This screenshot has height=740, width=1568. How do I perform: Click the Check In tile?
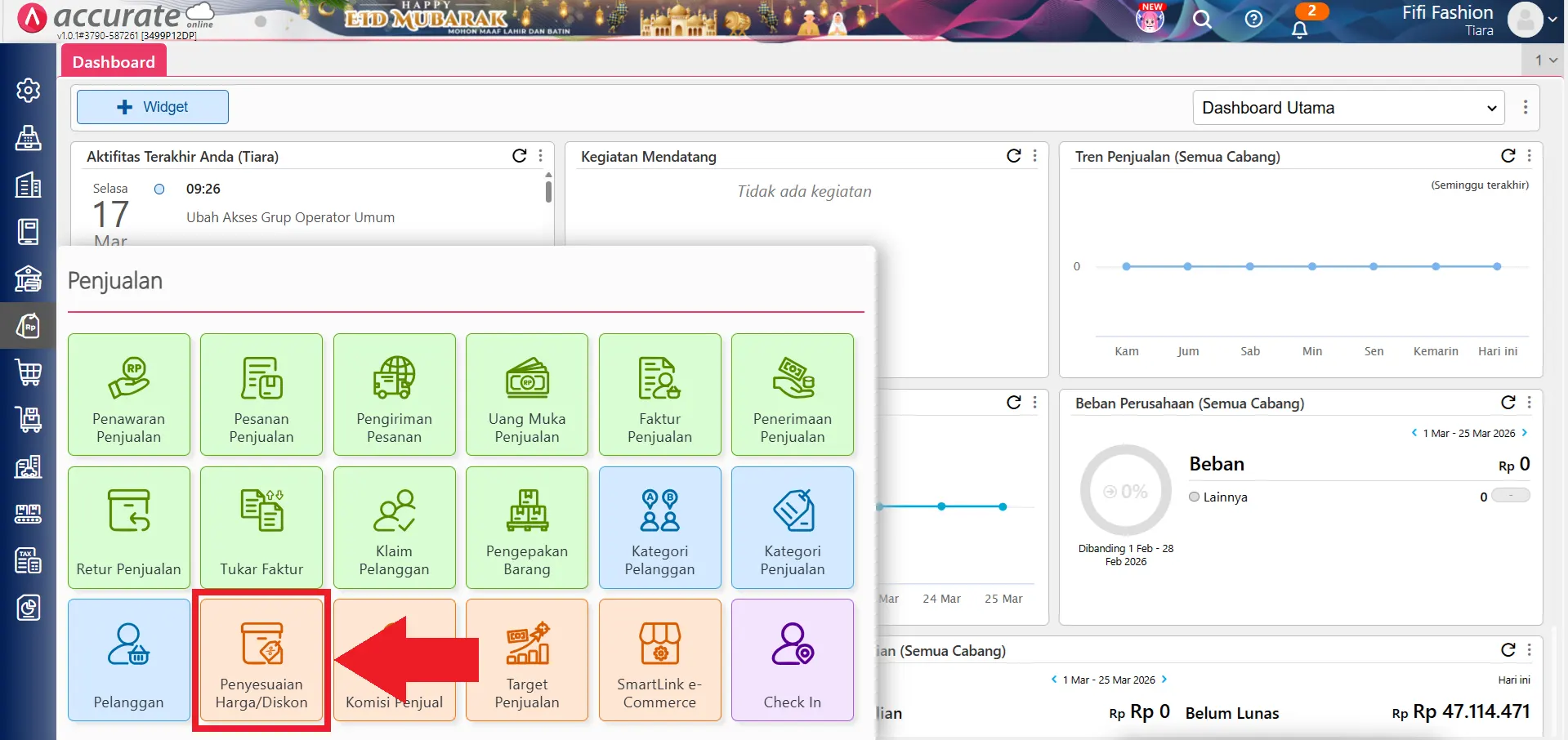792,660
